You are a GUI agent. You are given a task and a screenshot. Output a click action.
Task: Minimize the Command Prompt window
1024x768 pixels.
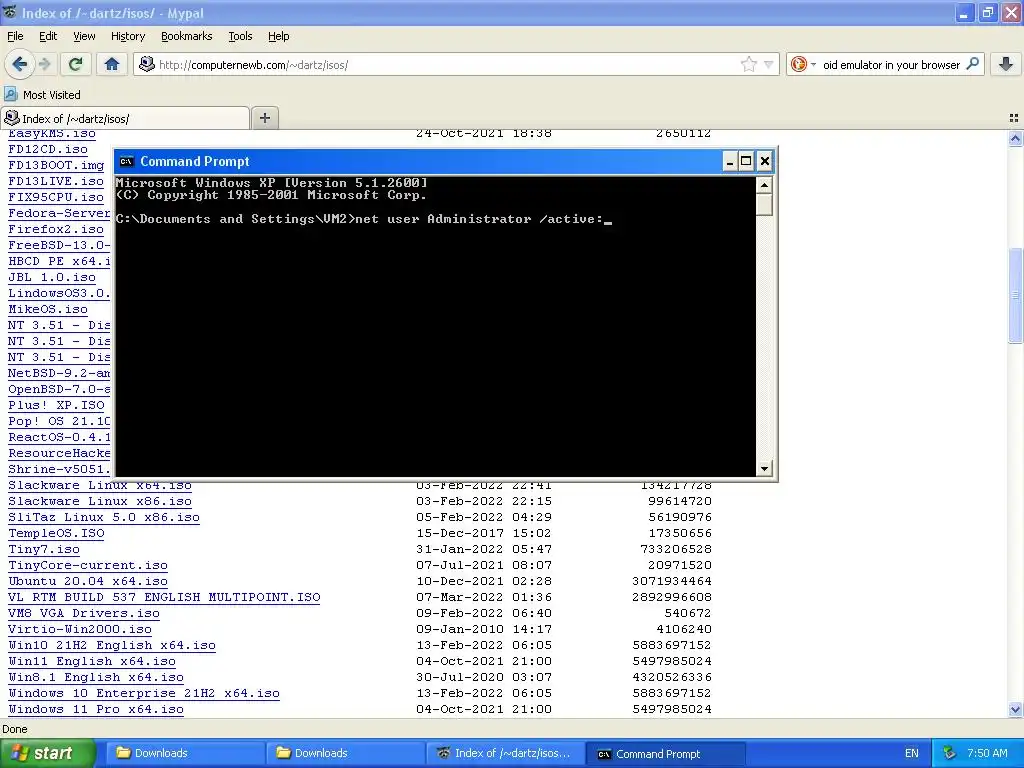pos(730,161)
